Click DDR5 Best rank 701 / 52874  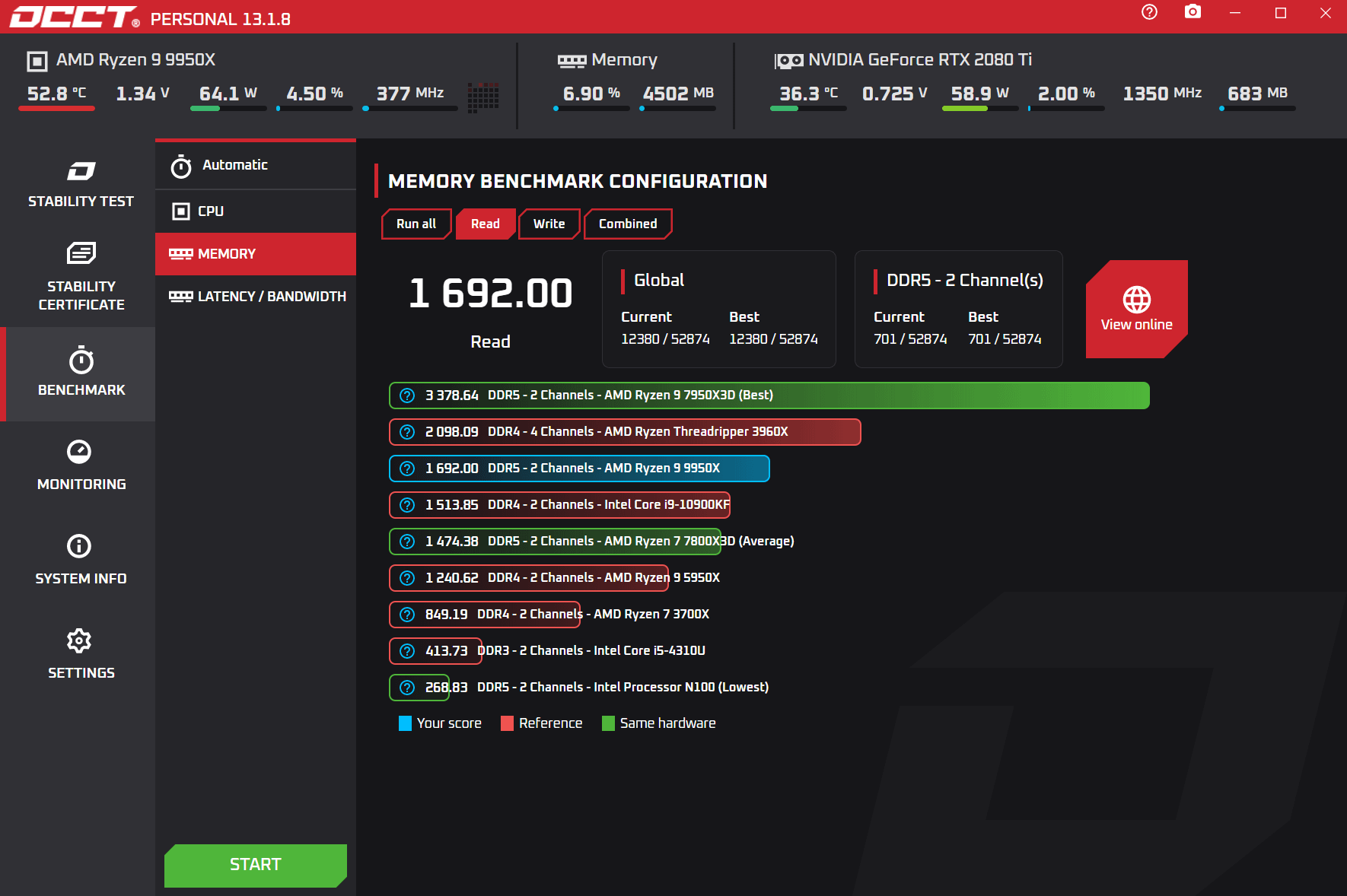click(1005, 339)
